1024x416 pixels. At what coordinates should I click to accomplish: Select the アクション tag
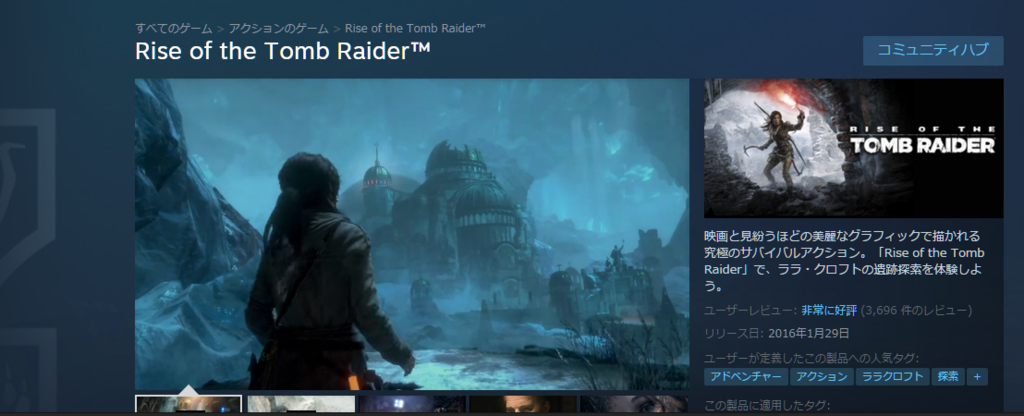tap(821, 377)
